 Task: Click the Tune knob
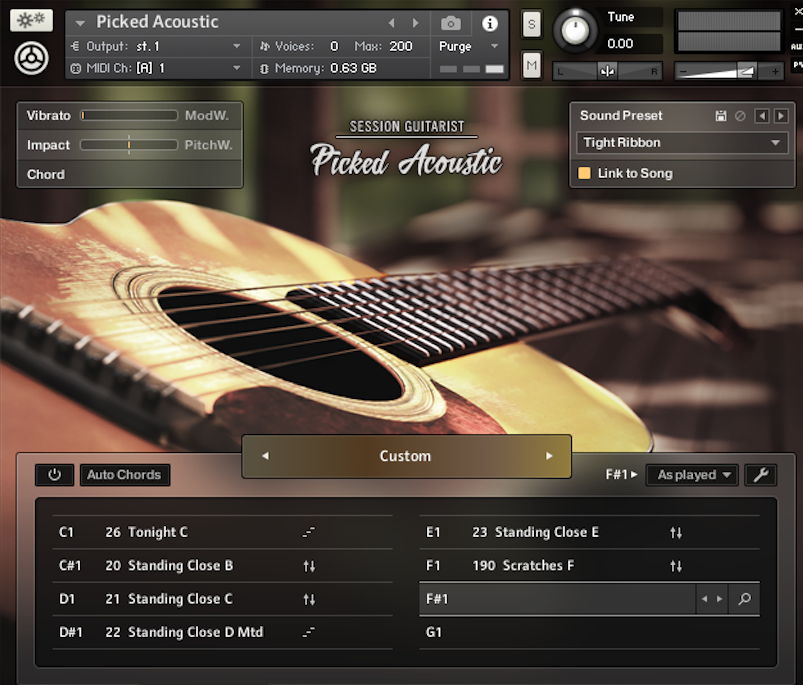pyautogui.click(x=575, y=30)
